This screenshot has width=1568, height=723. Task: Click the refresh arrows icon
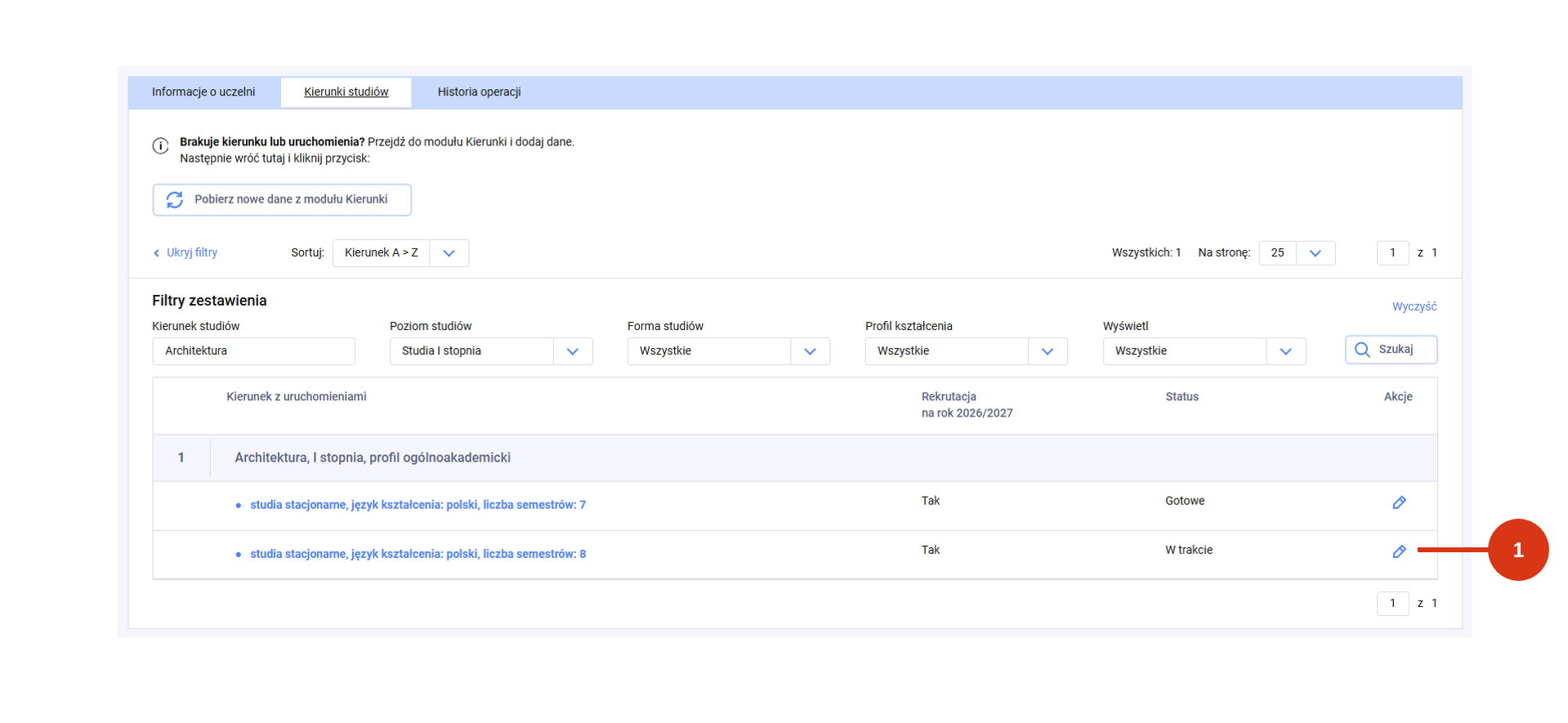175,200
